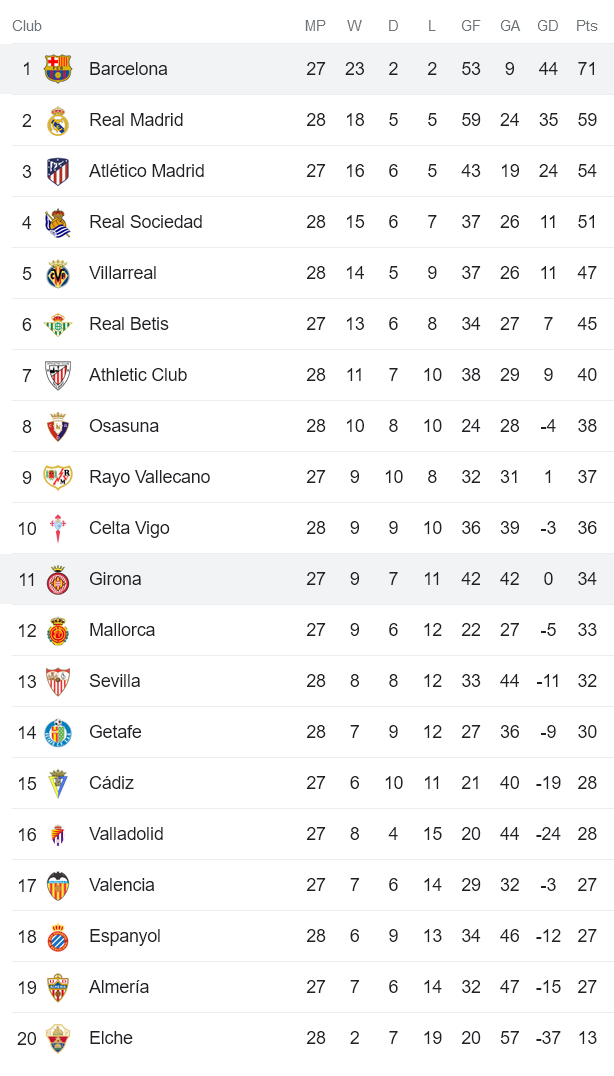Screen dimensions: 614x1076
Task: Click the Barcelona club crest
Action: [58, 69]
